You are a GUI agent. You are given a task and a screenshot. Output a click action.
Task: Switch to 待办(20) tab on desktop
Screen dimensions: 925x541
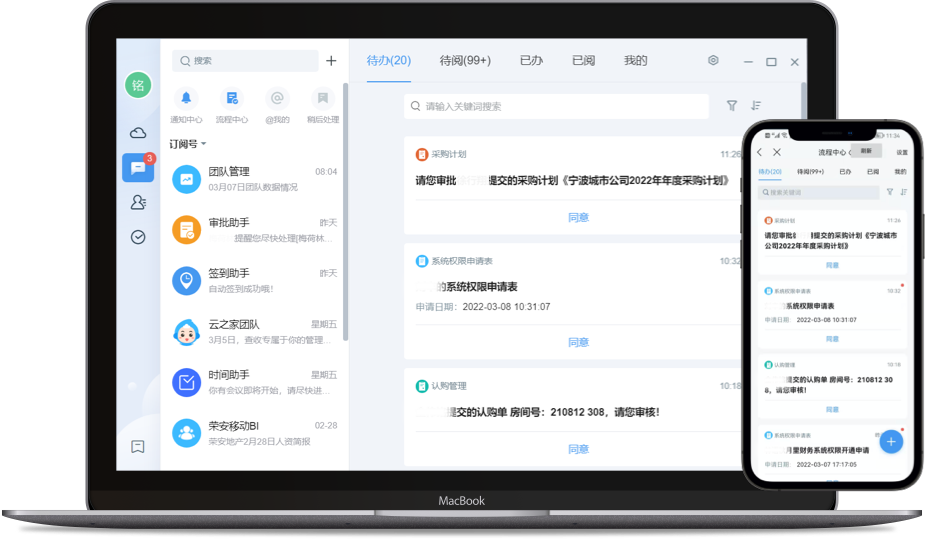(389, 60)
